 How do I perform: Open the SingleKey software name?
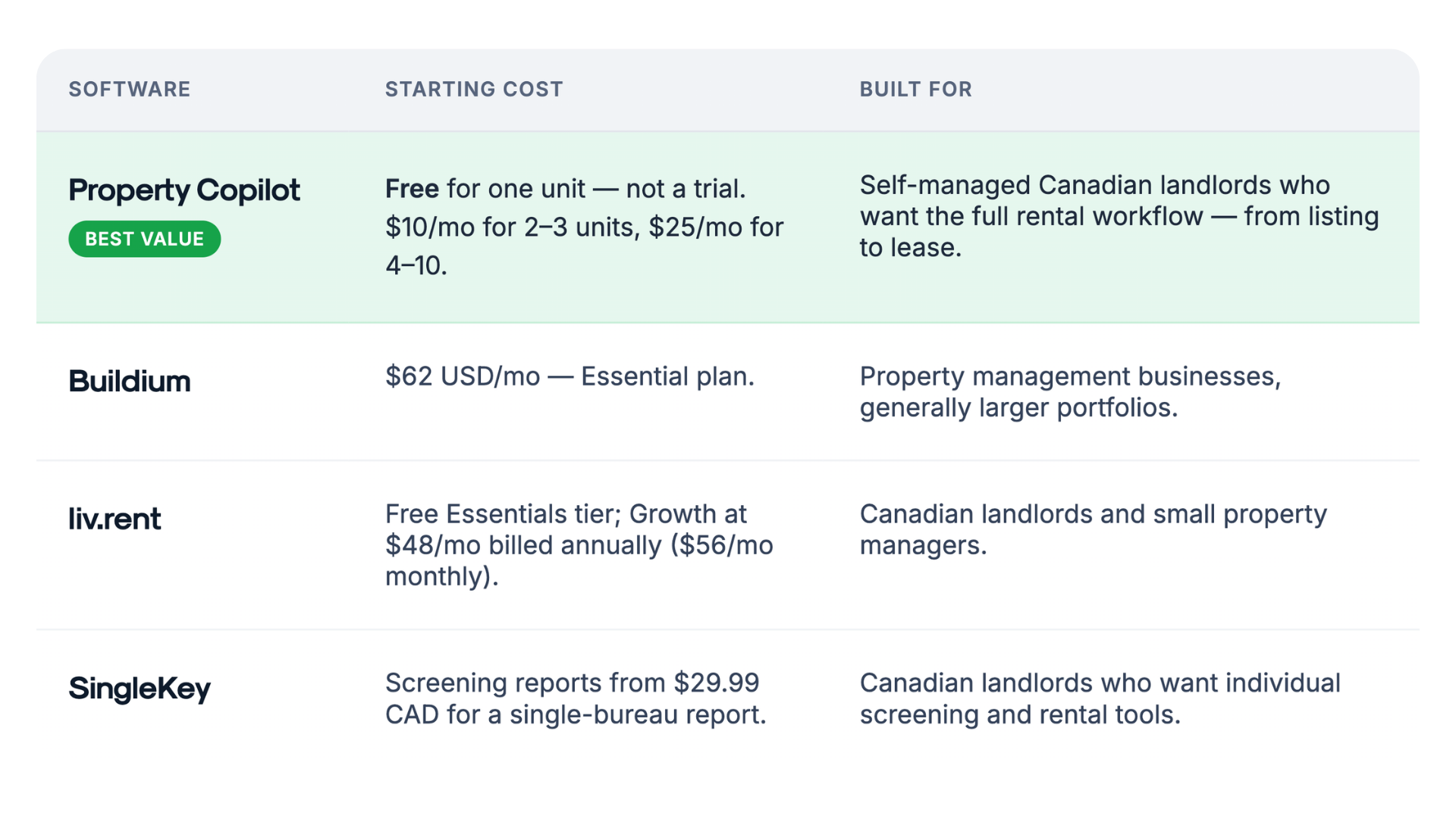140,689
